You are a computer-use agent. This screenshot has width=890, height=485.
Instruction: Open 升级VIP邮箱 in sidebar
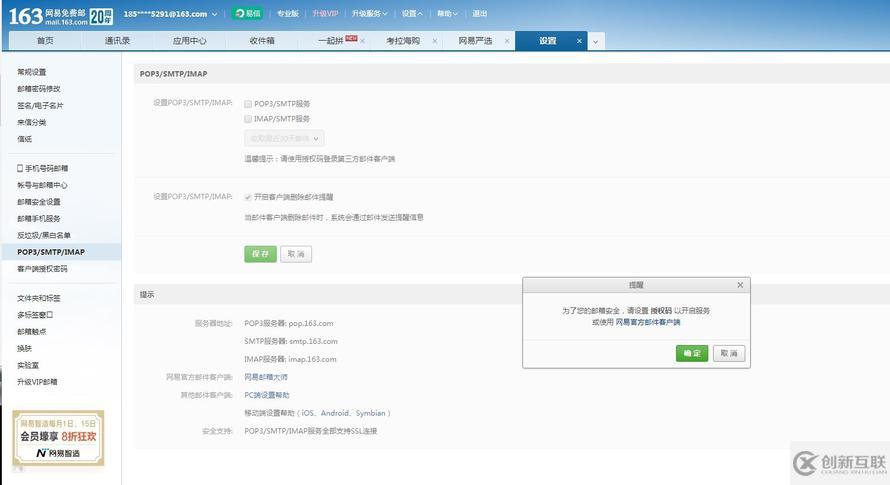[x=37, y=382]
